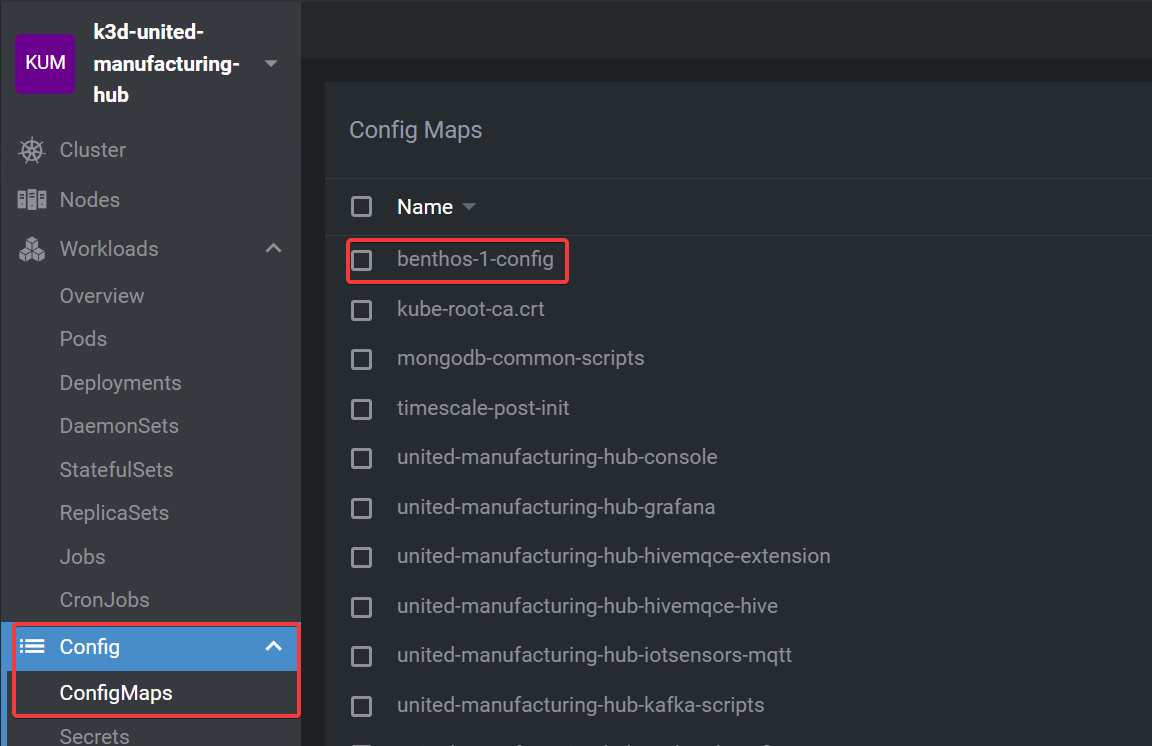The image size is (1152, 746).
Task: Click the k3d-united-manufacturing-hub cluster name
Action: pos(166,63)
